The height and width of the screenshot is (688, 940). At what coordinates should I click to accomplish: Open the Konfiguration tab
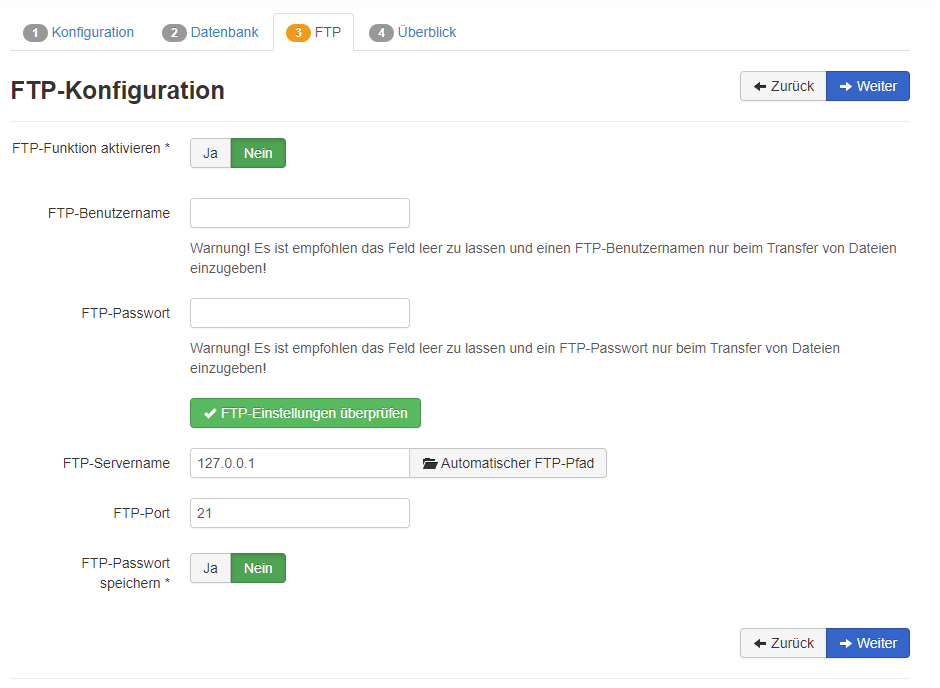(92, 33)
